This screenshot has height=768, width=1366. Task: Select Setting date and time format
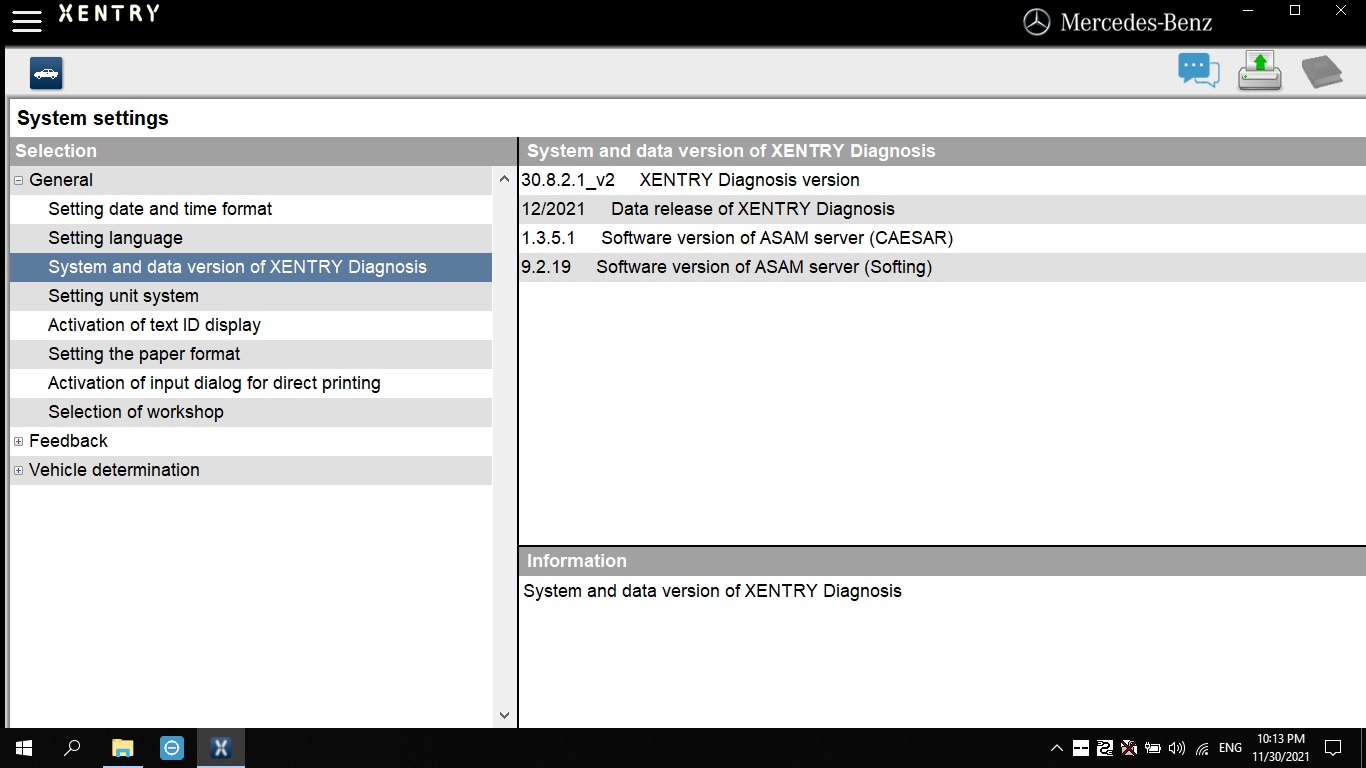click(x=160, y=209)
